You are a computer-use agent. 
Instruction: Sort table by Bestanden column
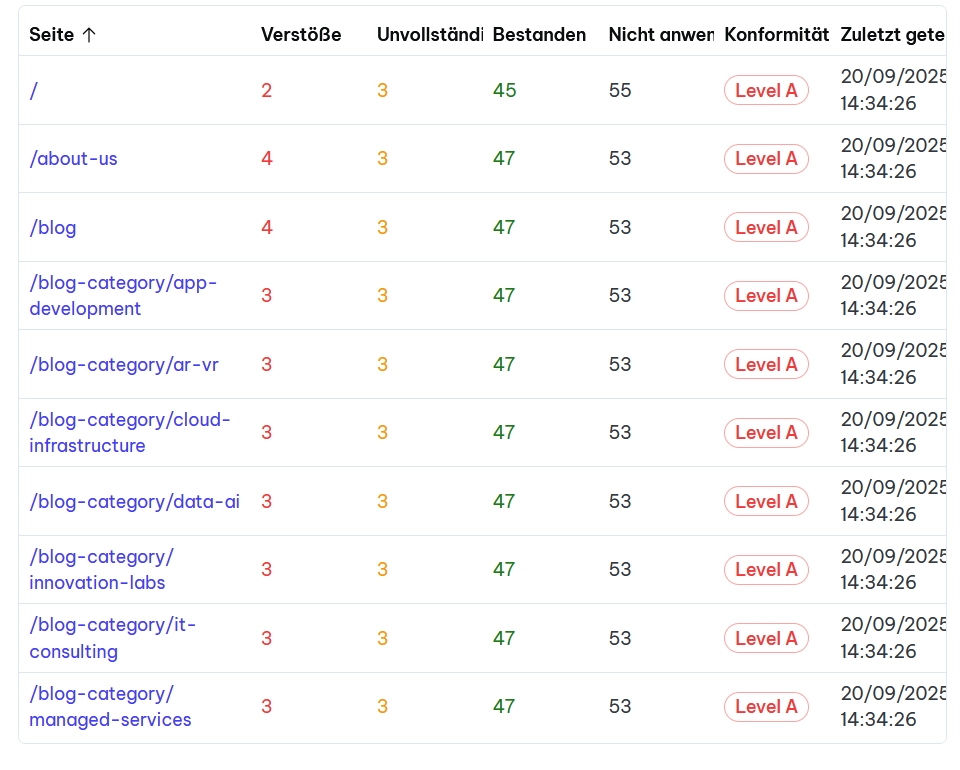(x=539, y=35)
